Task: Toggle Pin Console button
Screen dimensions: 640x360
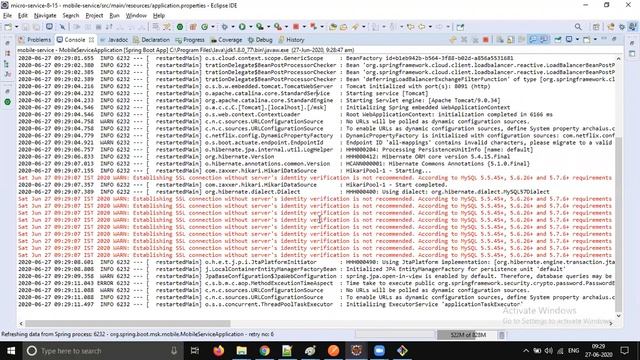Action: [x=558, y=40]
